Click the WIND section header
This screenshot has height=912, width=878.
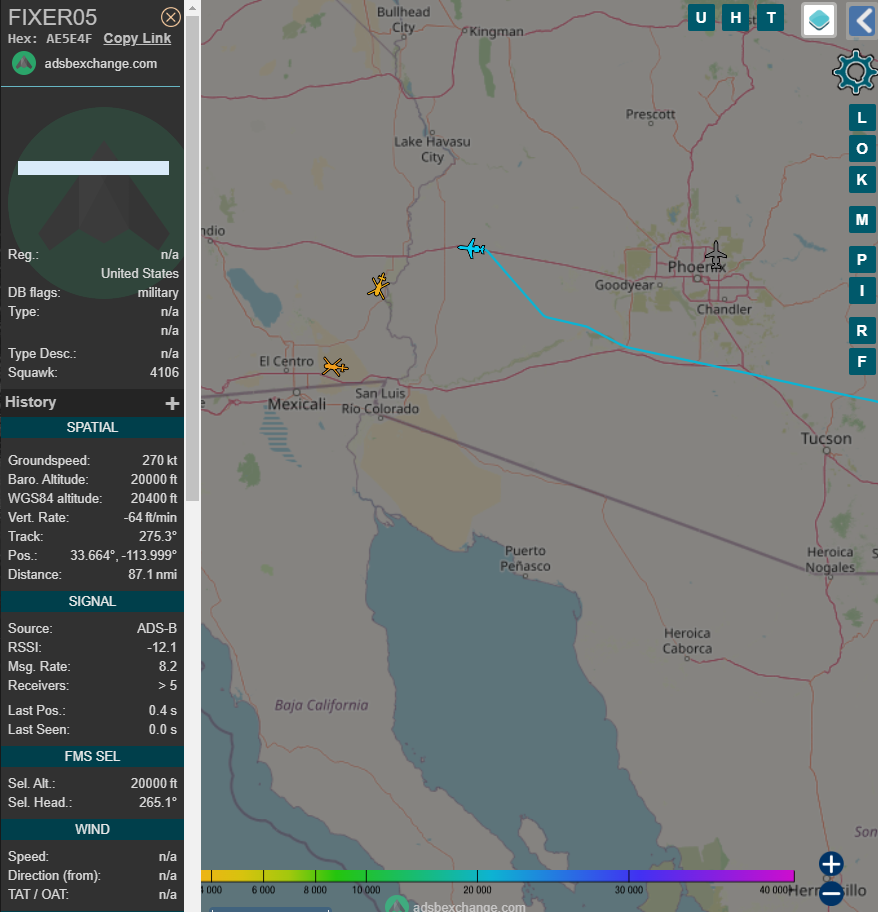click(x=92, y=829)
